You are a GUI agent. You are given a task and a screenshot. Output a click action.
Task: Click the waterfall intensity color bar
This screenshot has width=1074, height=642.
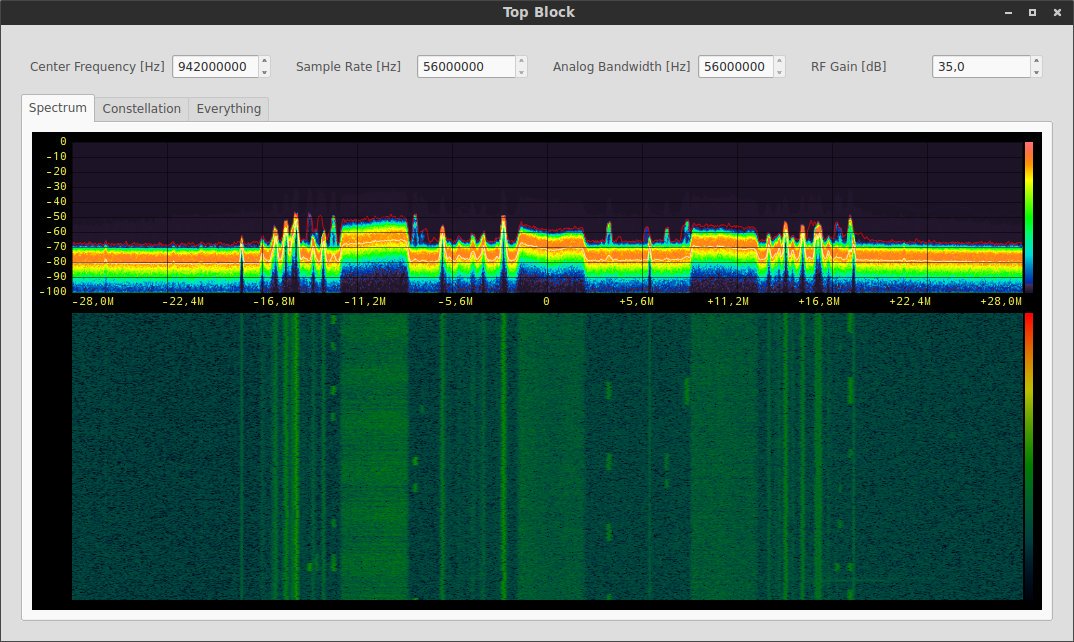(1028, 456)
